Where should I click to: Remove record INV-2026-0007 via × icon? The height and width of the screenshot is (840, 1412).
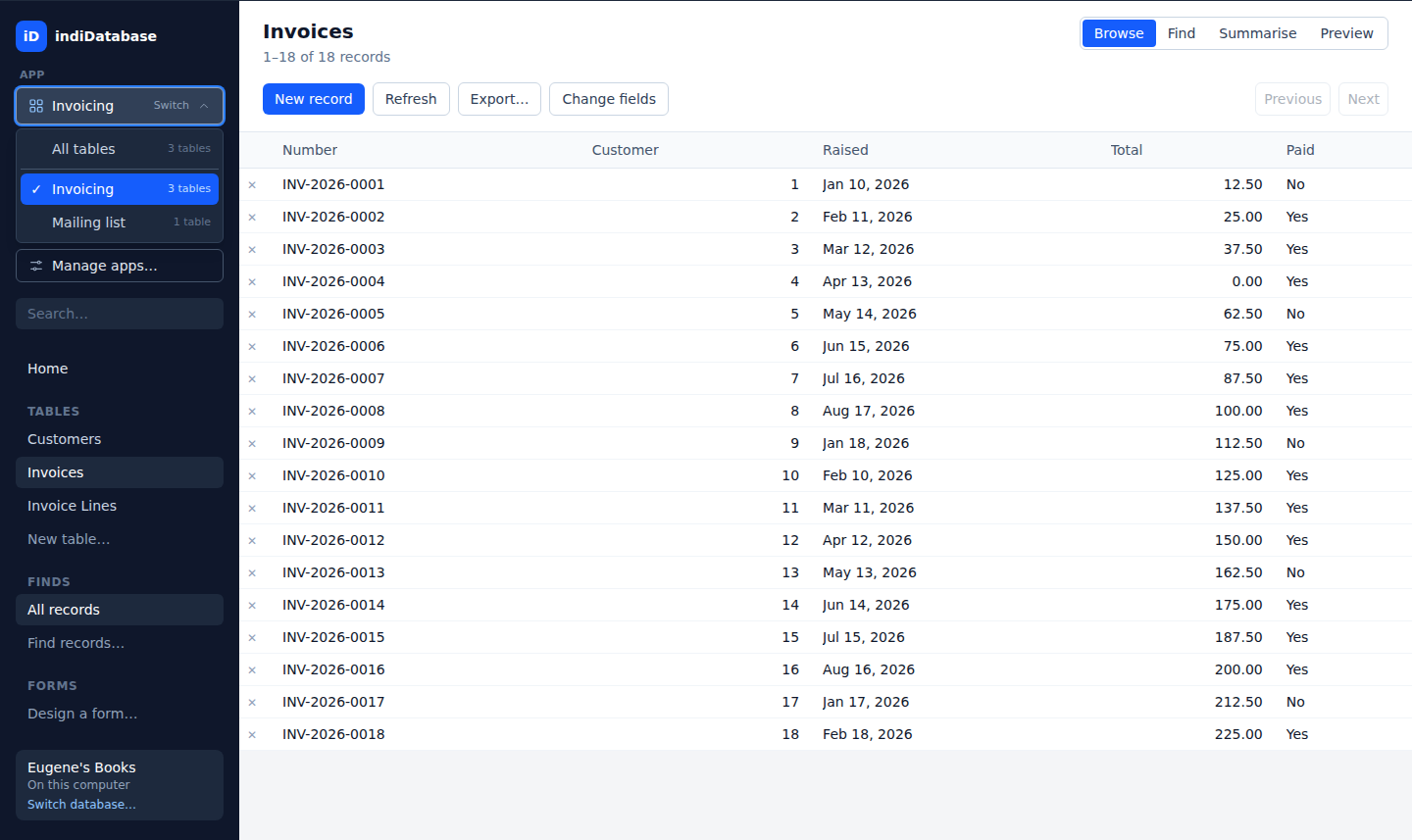tap(252, 379)
